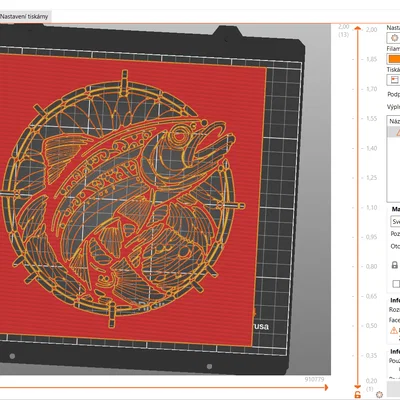Open the Nastavení tiskárny tab
Viewport: 400px width, 400px height.
25,16
